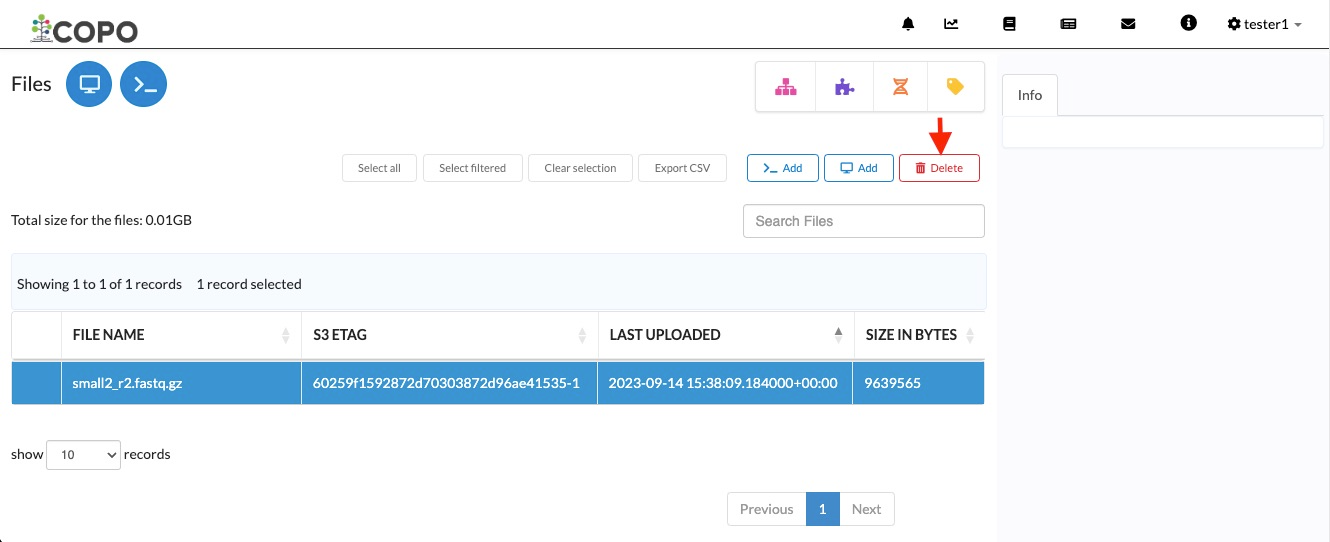1330x542 pixels.
Task: Click the Export CSV button
Action: [x=682, y=168]
